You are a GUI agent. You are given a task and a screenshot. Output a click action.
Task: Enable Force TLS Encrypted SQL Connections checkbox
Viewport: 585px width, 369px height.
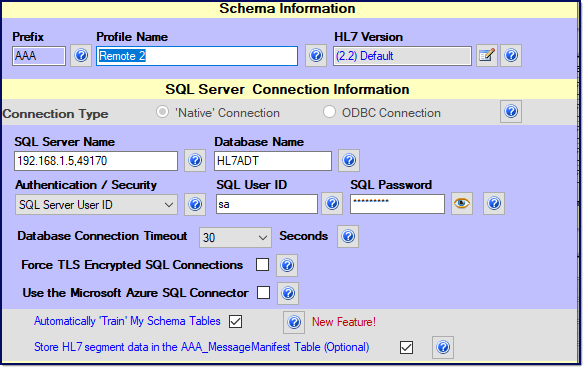point(262,265)
